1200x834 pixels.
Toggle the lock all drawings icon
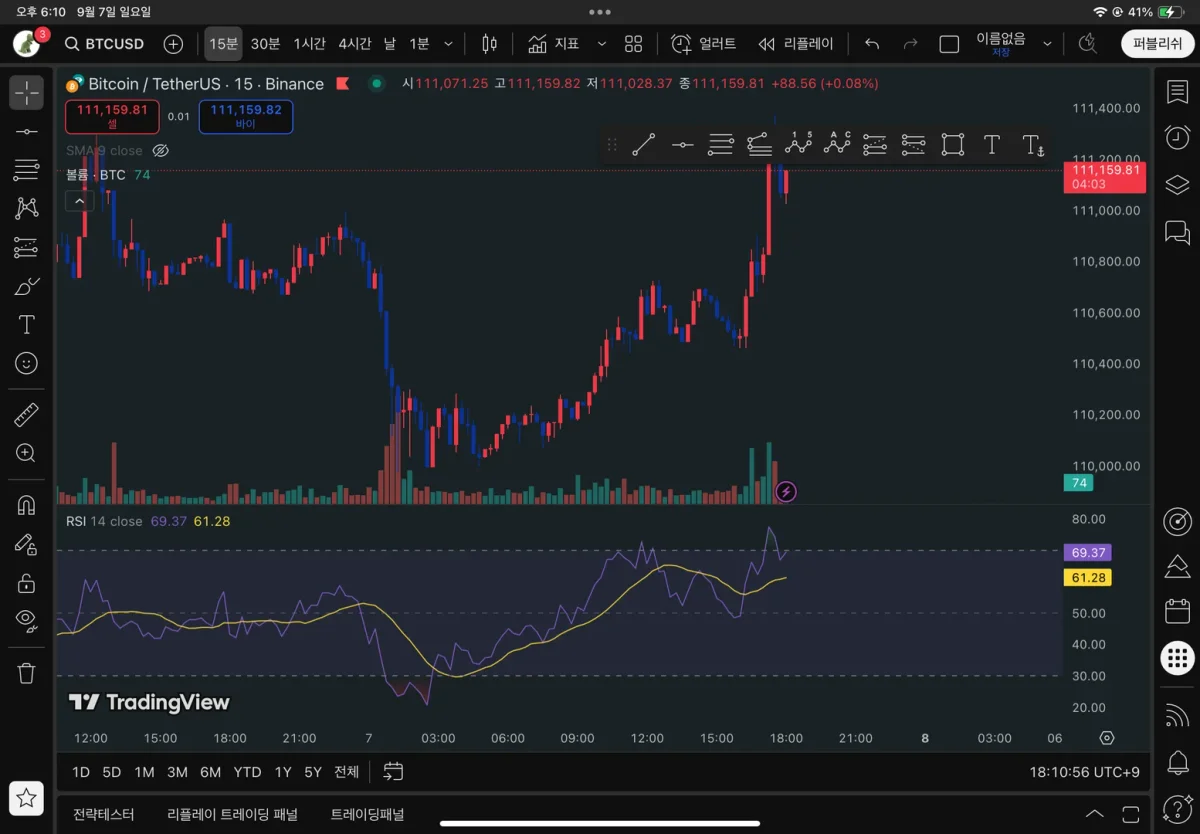coord(26,583)
